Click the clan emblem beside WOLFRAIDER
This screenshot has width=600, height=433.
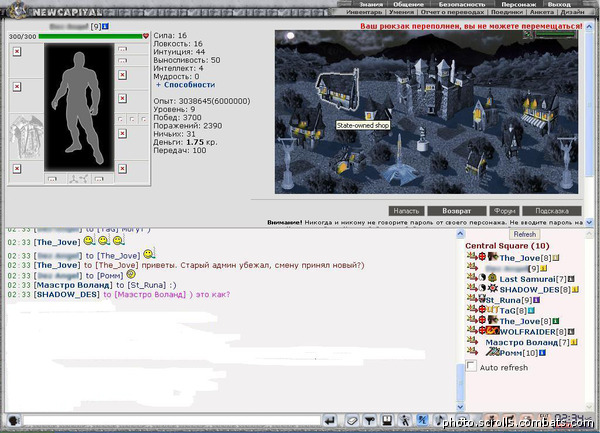click(x=493, y=330)
